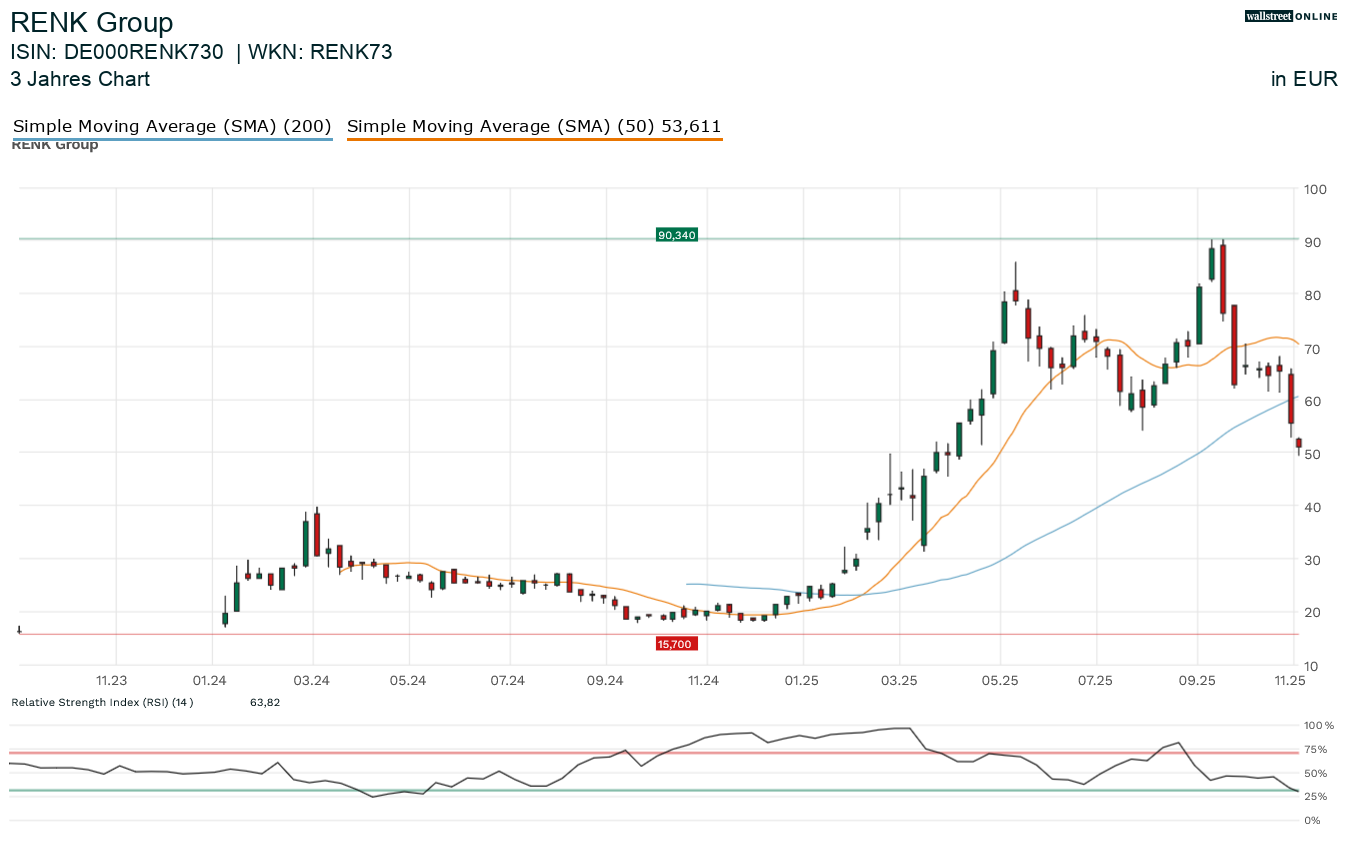This screenshot has width=1349, height=848.
Task: Click the 'in EUR' currency label
Action: point(1304,79)
